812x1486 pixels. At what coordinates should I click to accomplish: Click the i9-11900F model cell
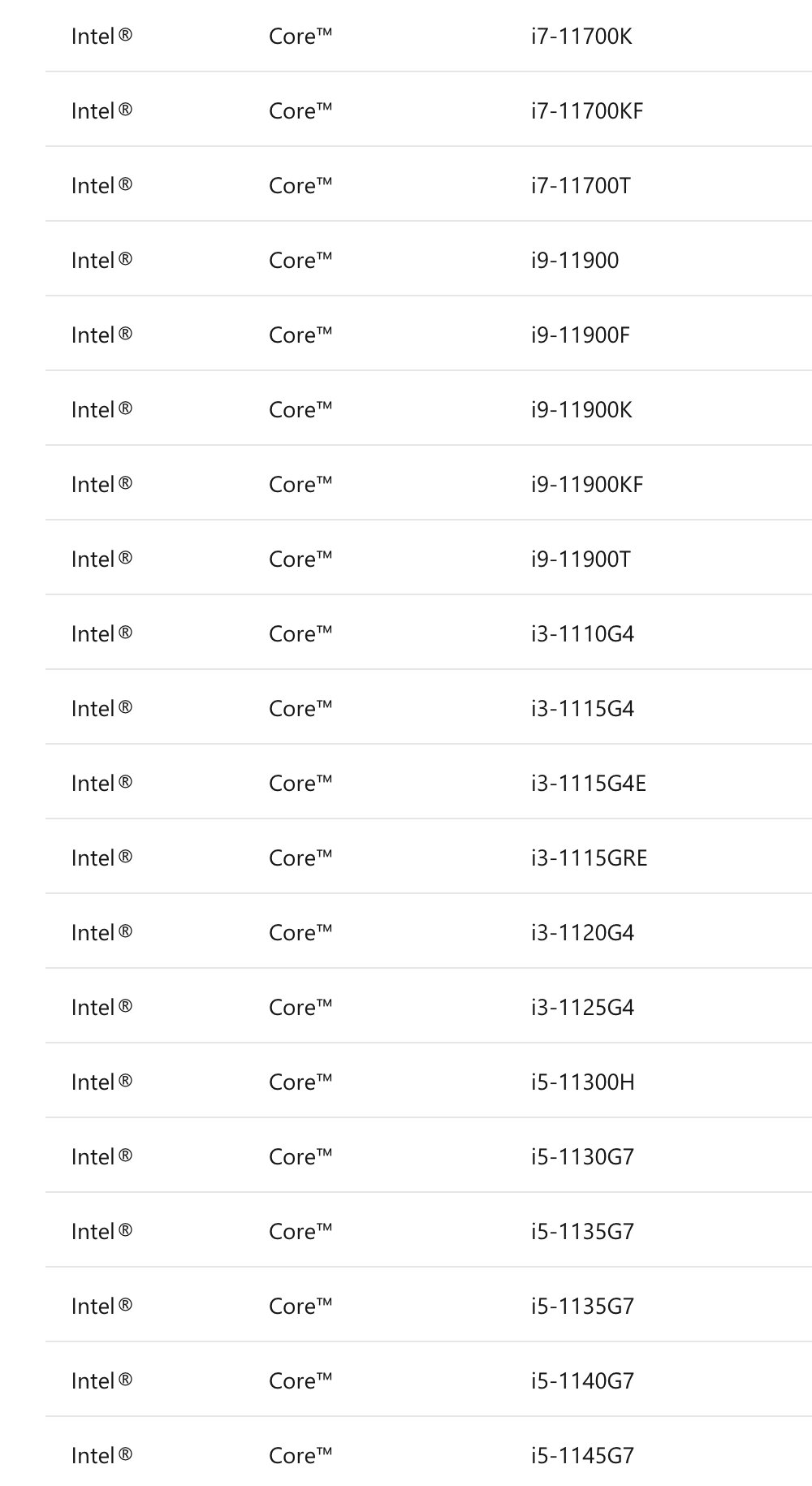coord(581,335)
